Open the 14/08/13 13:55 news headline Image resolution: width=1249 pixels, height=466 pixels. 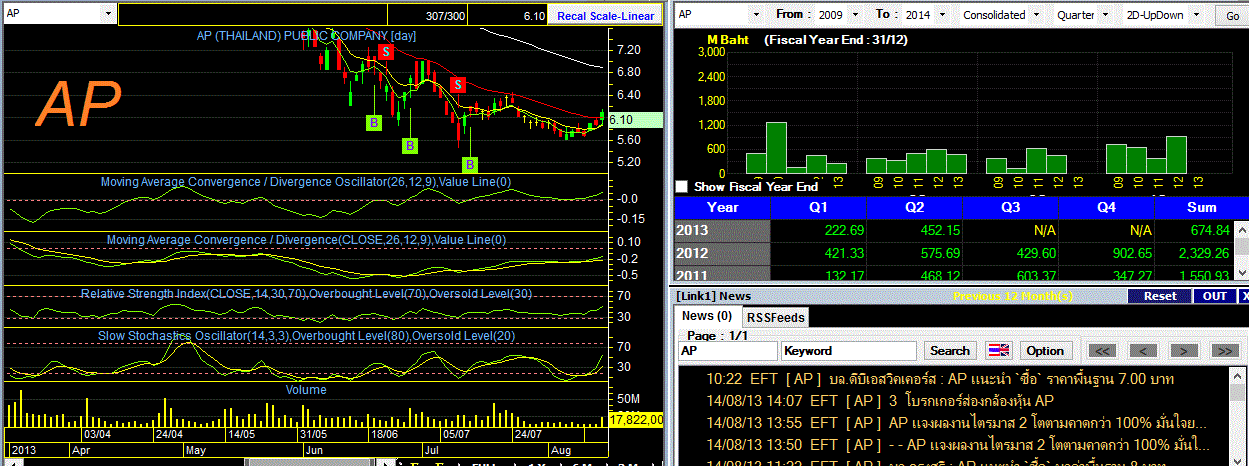point(958,422)
